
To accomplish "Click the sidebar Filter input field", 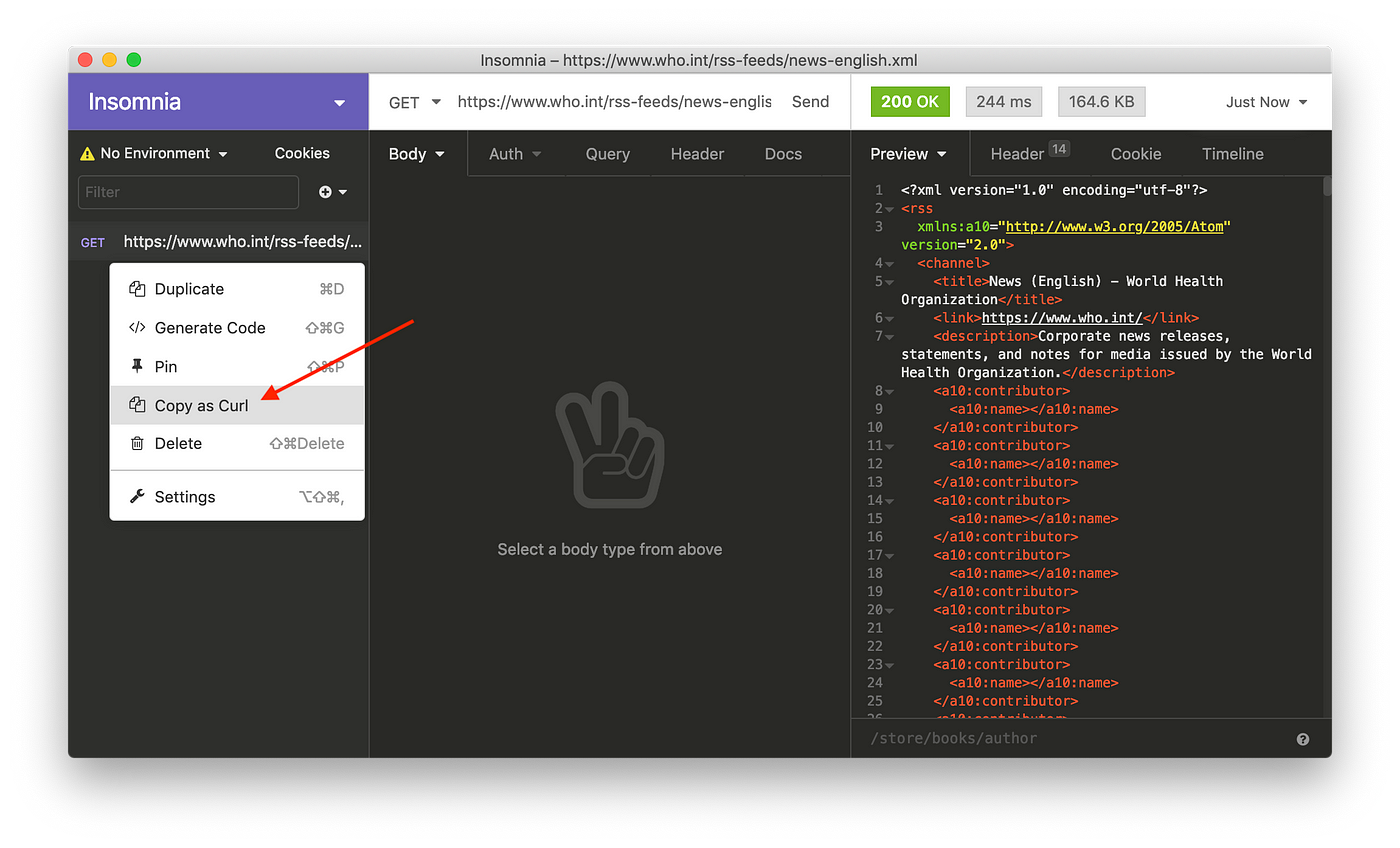I will tap(188, 192).
